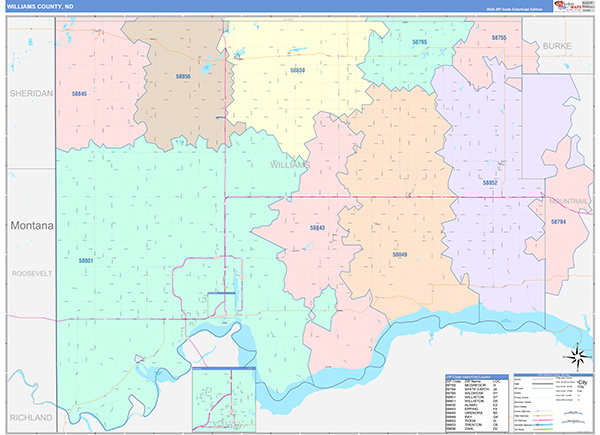Select the WHITE EARTH row in ZIP index
This screenshot has width=600, height=435.
[x=477, y=389]
